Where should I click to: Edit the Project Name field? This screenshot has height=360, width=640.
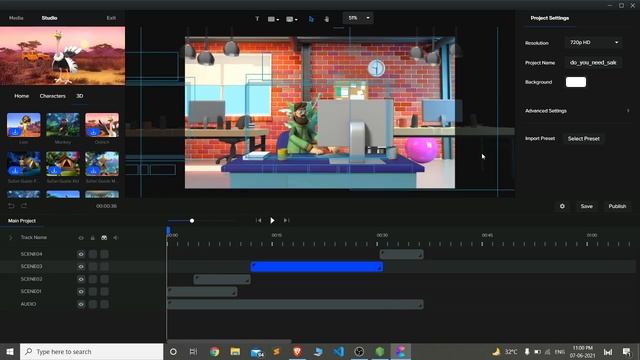coord(594,62)
